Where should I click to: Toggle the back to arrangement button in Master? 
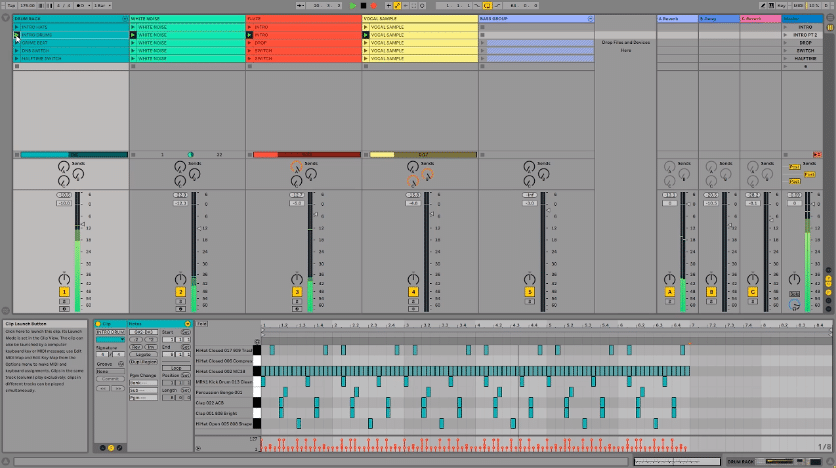[x=816, y=155]
